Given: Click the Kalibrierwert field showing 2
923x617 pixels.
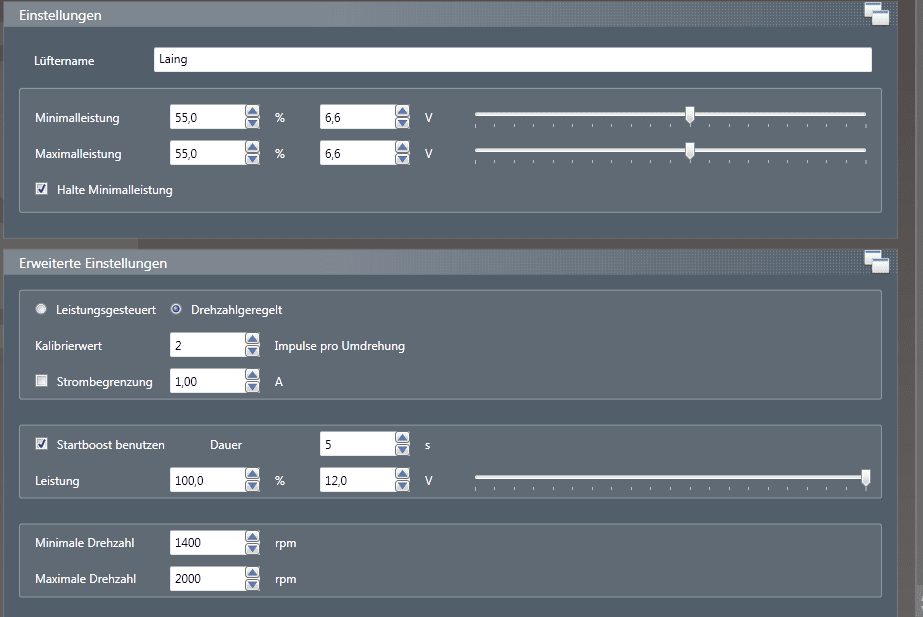Looking at the screenshot, I should tap(208, 345).
